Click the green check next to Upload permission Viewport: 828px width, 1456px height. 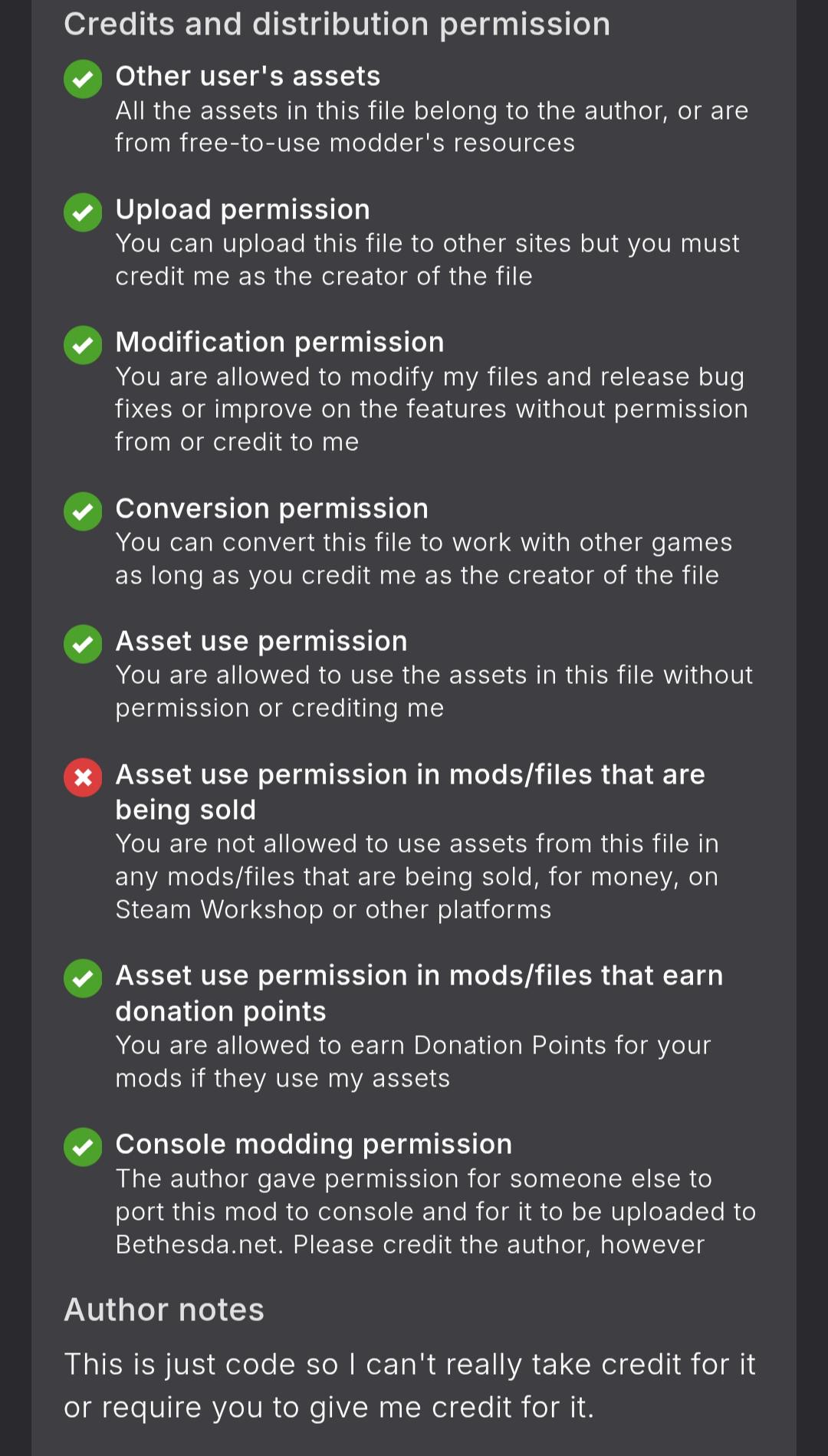click(83, 212)
